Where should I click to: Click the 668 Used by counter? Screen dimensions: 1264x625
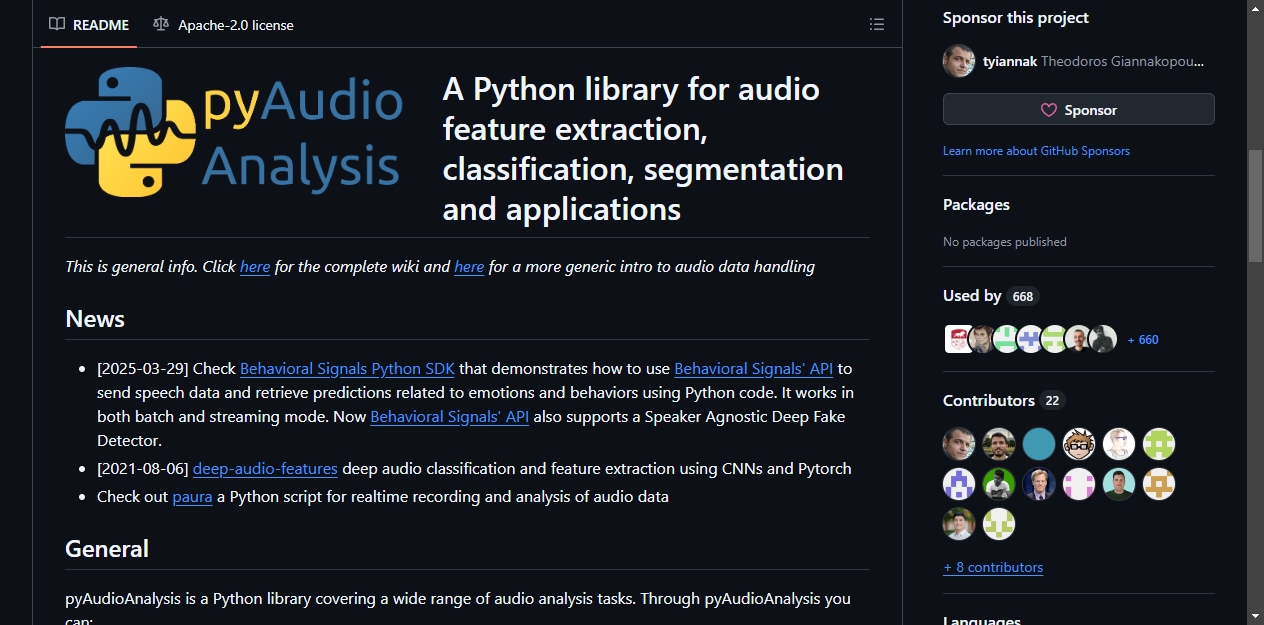pos(1022,296)
